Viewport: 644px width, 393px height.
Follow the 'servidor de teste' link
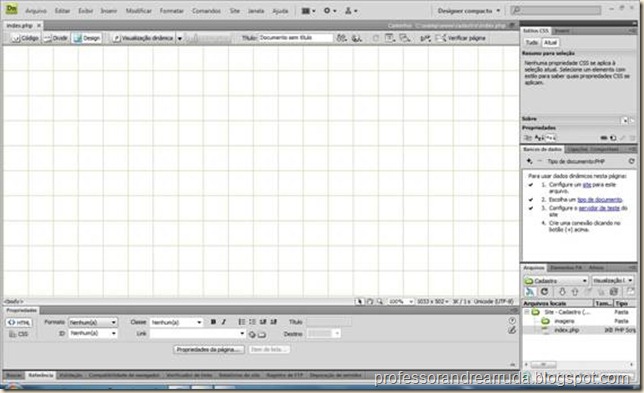(x=599, y=208)
